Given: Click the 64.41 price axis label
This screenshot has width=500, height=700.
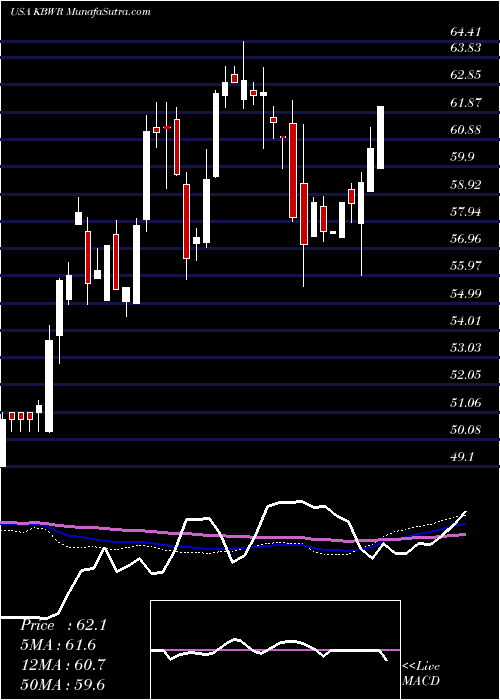Looking at the screenshot, I should pos(465,32).
